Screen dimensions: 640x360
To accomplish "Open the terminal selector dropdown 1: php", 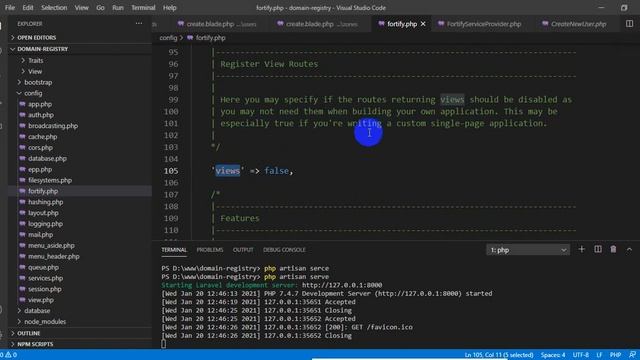I will pyautogui.click(x=528, y=250).
